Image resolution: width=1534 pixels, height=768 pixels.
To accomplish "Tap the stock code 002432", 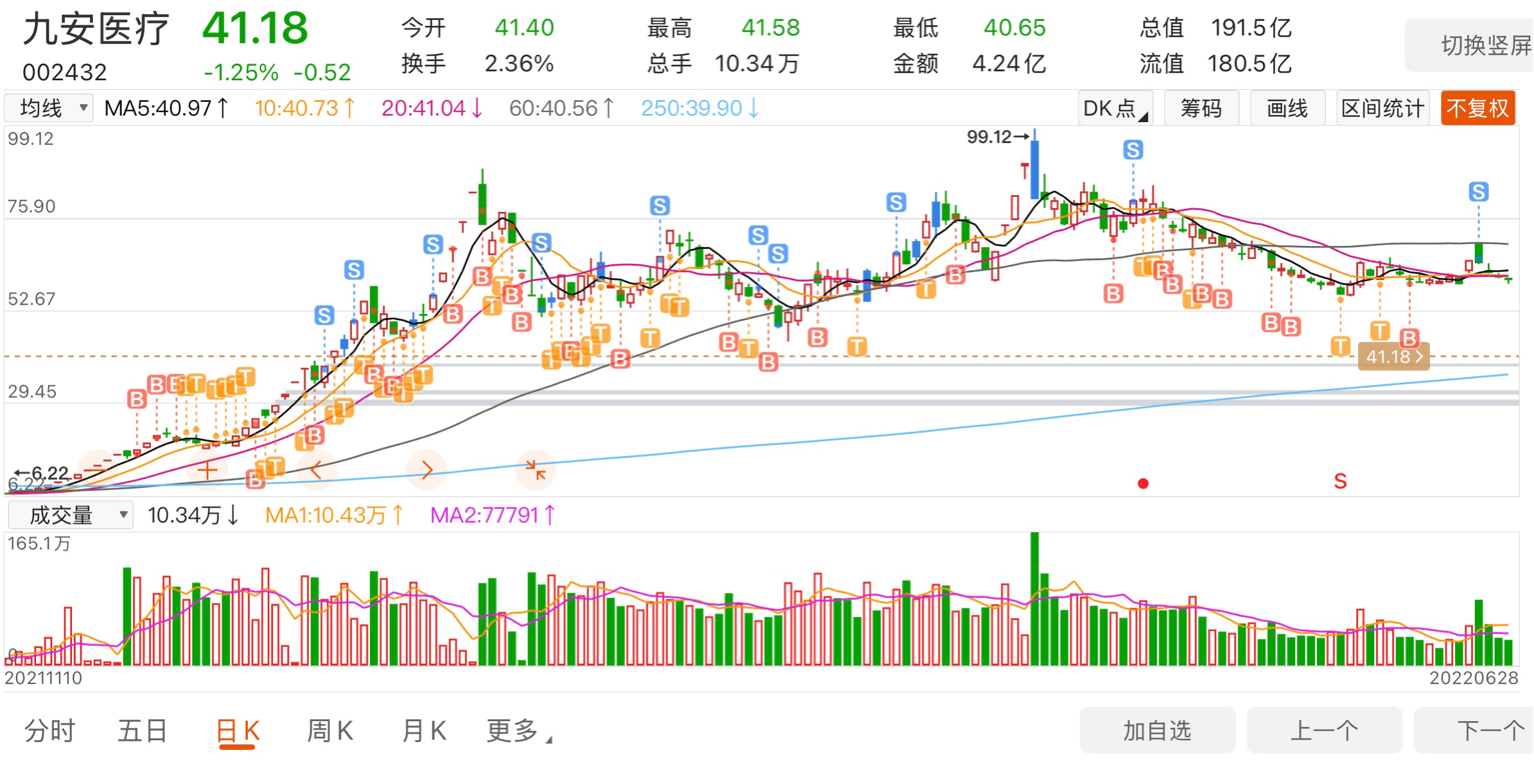I will [65, 72].
